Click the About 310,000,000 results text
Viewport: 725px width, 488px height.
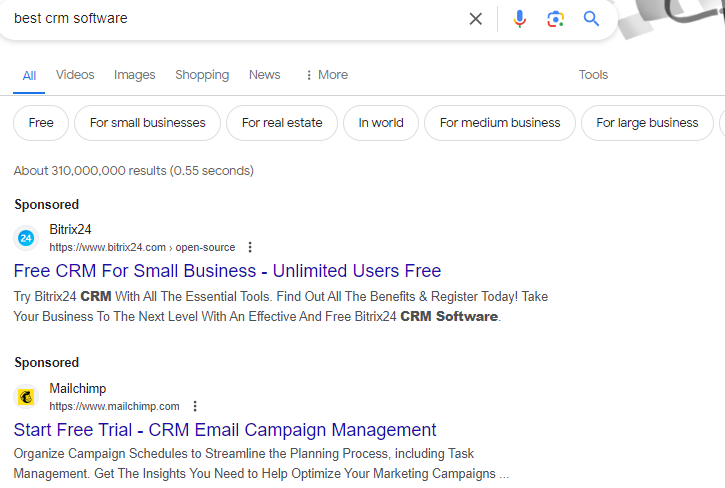click(x=134, y=171)
